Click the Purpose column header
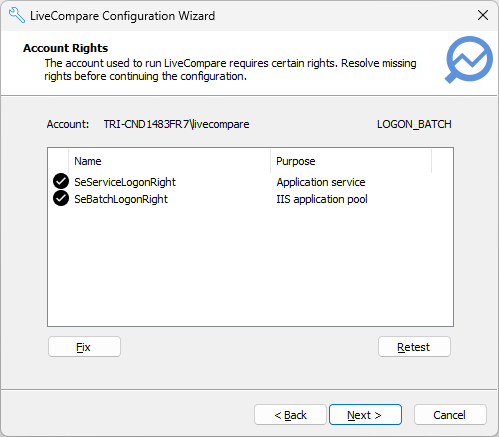 pyautogui.click(x=351, y=161)
